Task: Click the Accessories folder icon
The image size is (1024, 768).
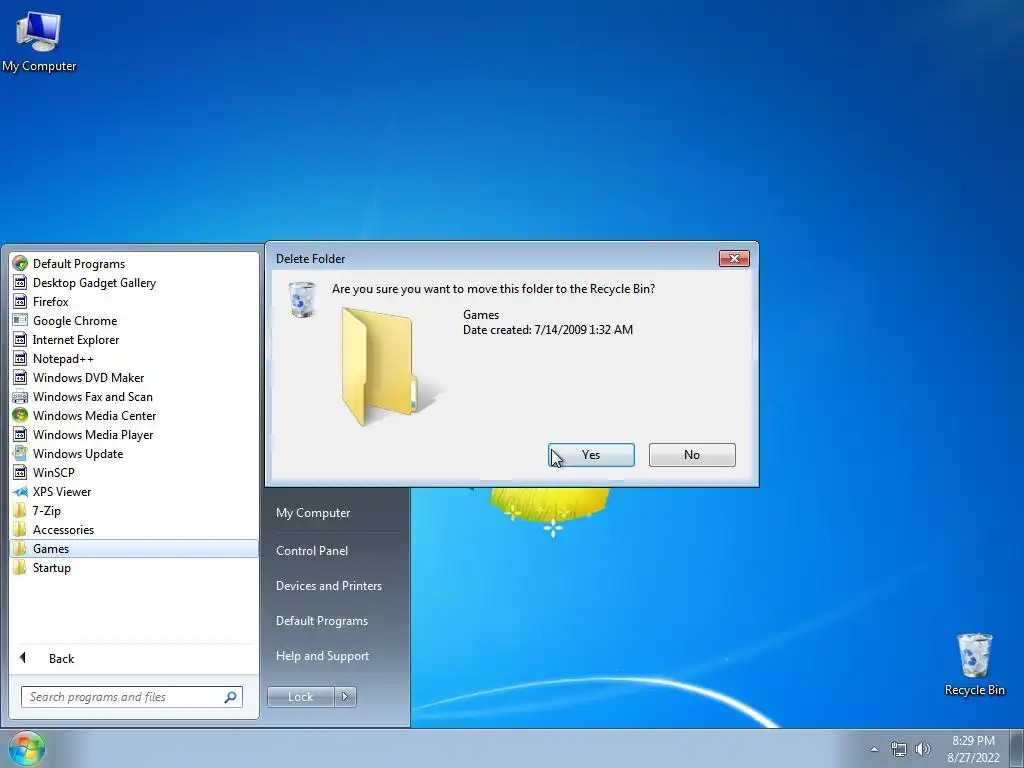Action: (x=20, y=530)
